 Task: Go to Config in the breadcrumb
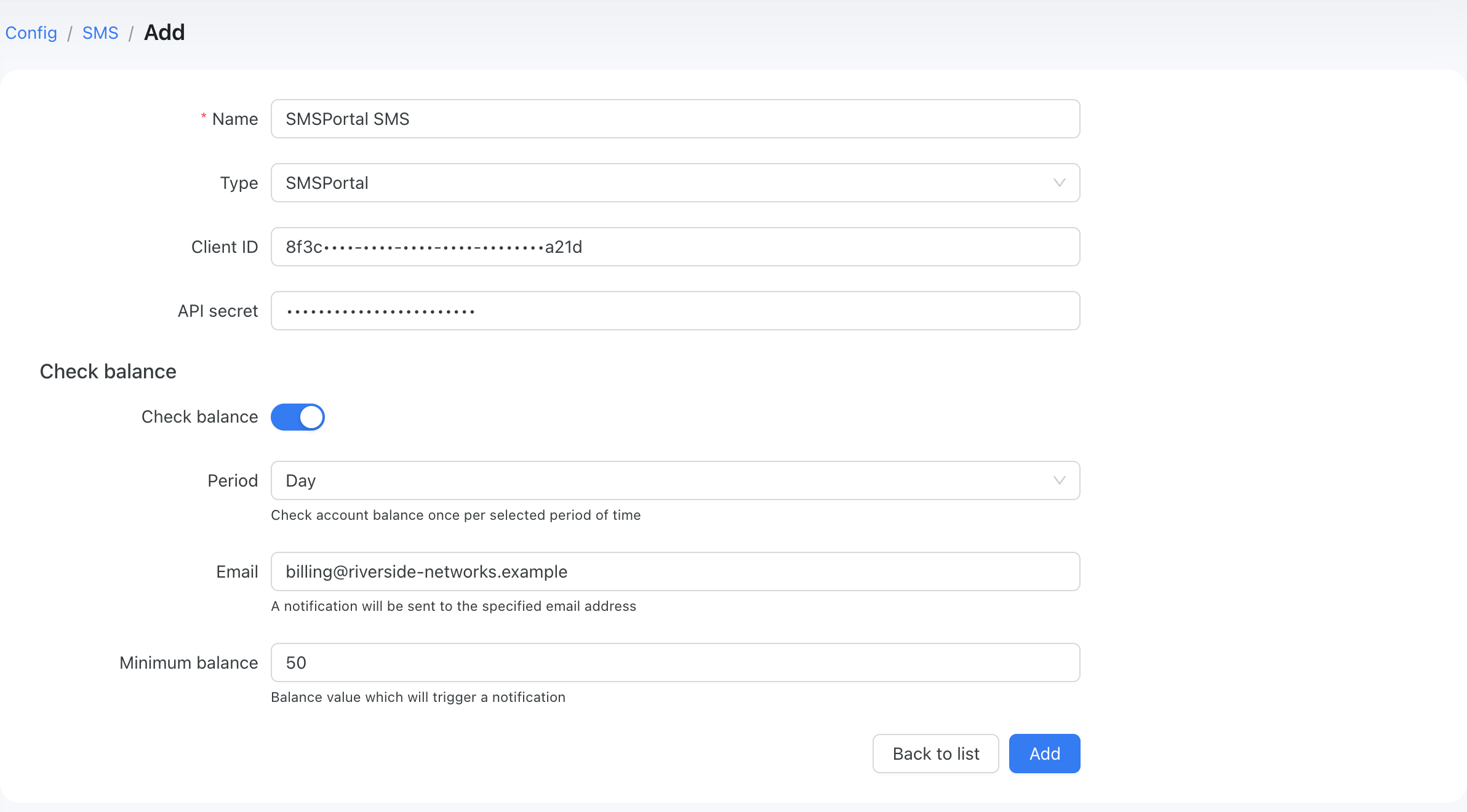click(x=31, y=33)
